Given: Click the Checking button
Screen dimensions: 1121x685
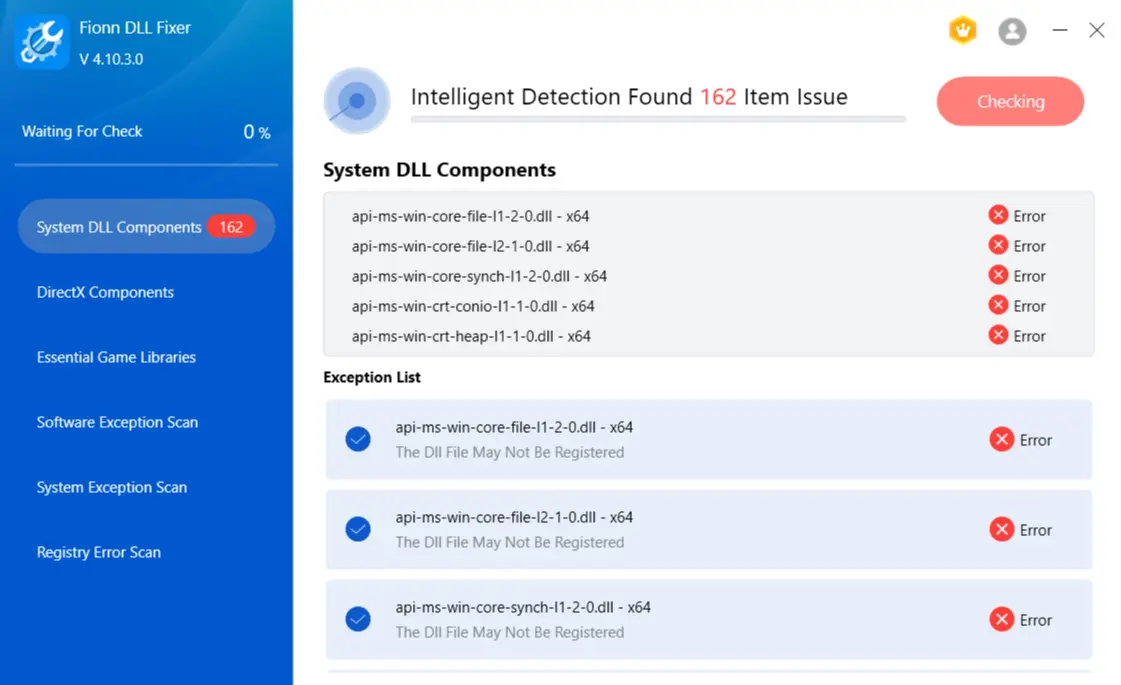Looking at the screenshot, I should pos(1009,102).
